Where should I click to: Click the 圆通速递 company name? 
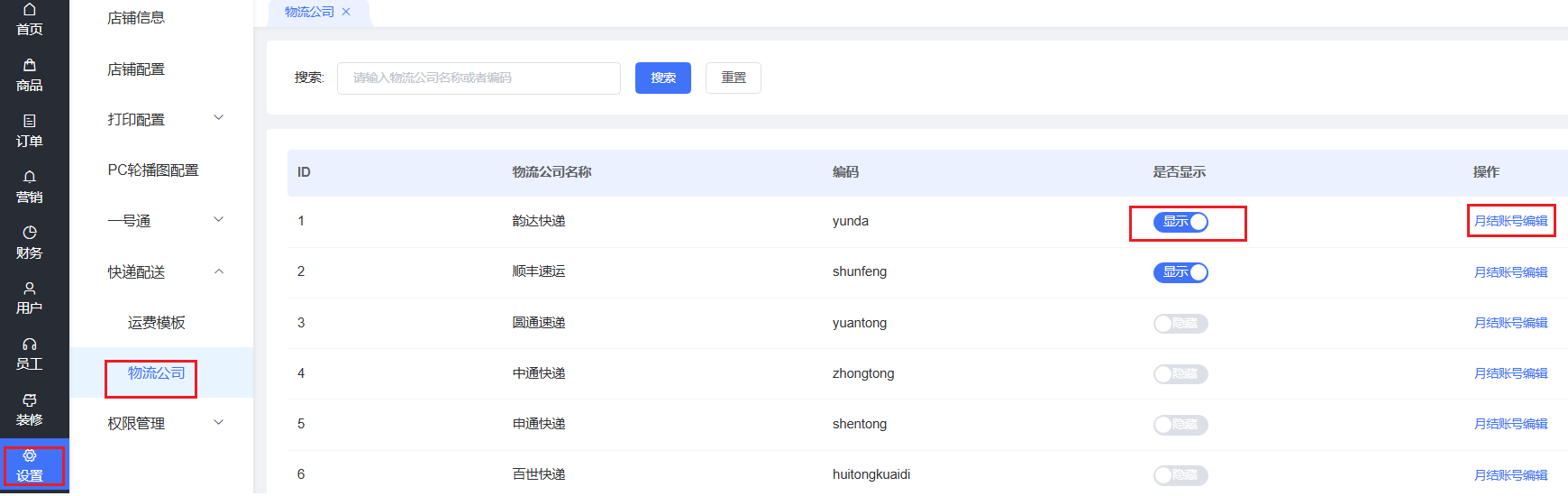[539, 323]
